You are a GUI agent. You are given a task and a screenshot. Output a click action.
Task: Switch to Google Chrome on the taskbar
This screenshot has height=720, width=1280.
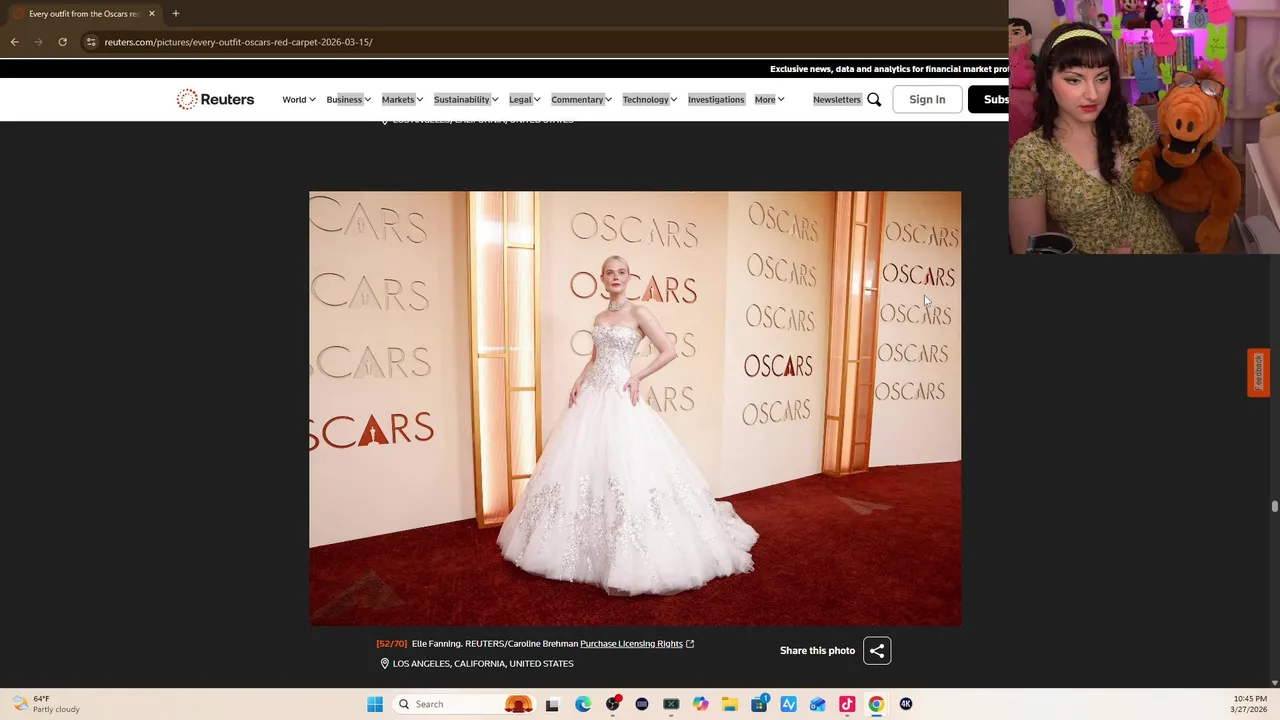coord(876,704)
